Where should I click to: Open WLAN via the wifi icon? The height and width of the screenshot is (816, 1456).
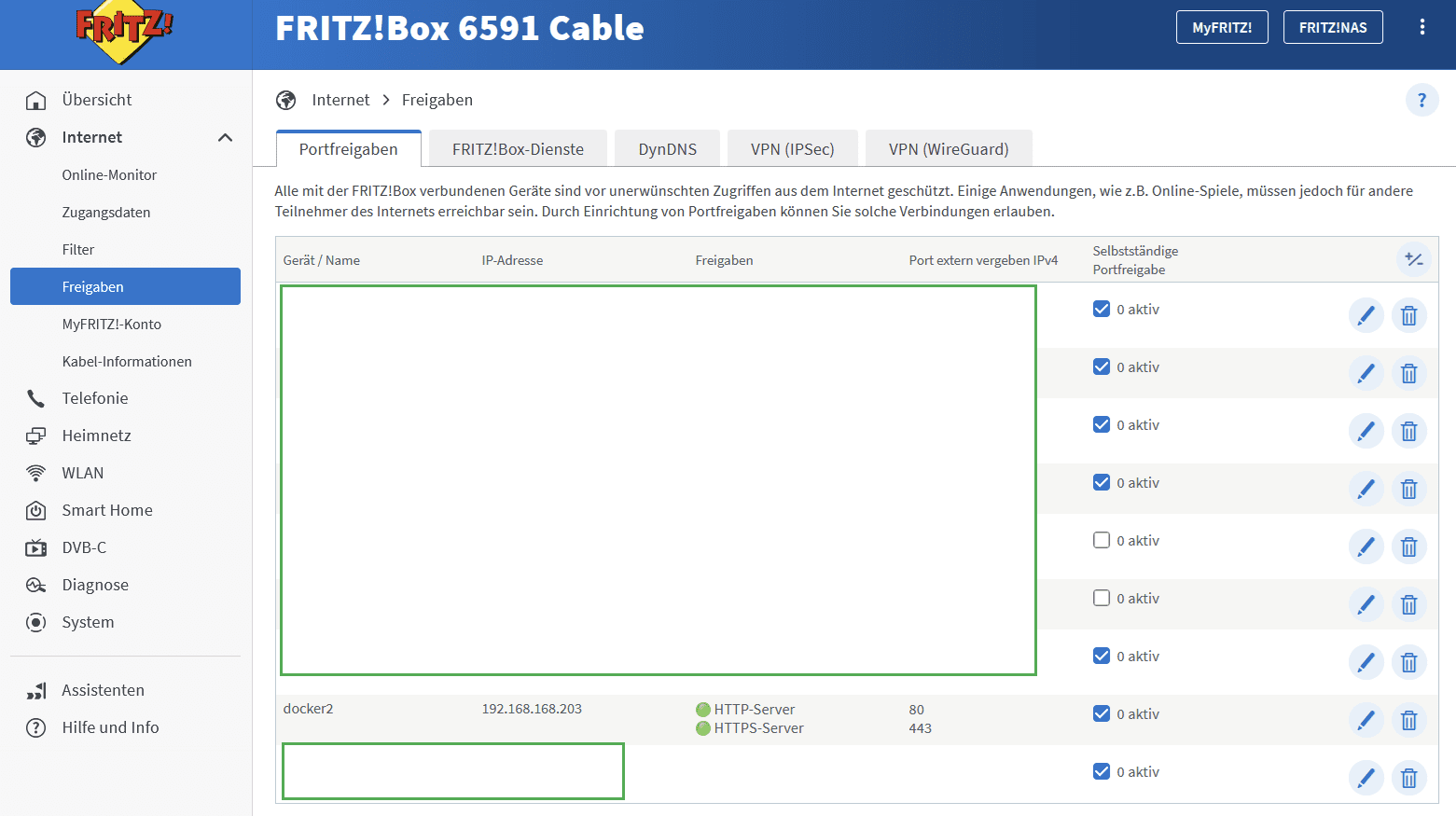pos(35,473)
